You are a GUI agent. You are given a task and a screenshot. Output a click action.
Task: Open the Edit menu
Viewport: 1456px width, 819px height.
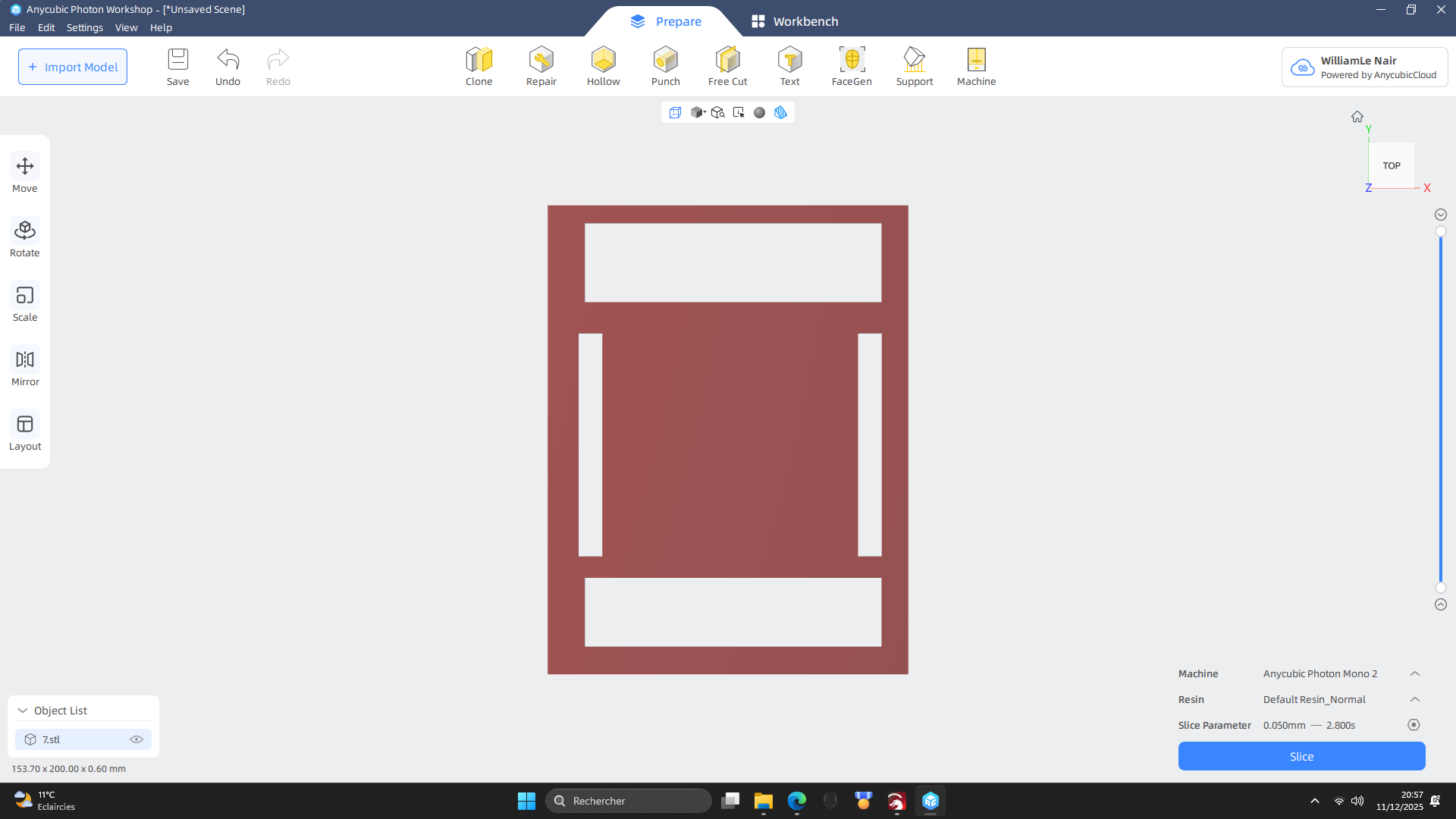click(46, 27)
